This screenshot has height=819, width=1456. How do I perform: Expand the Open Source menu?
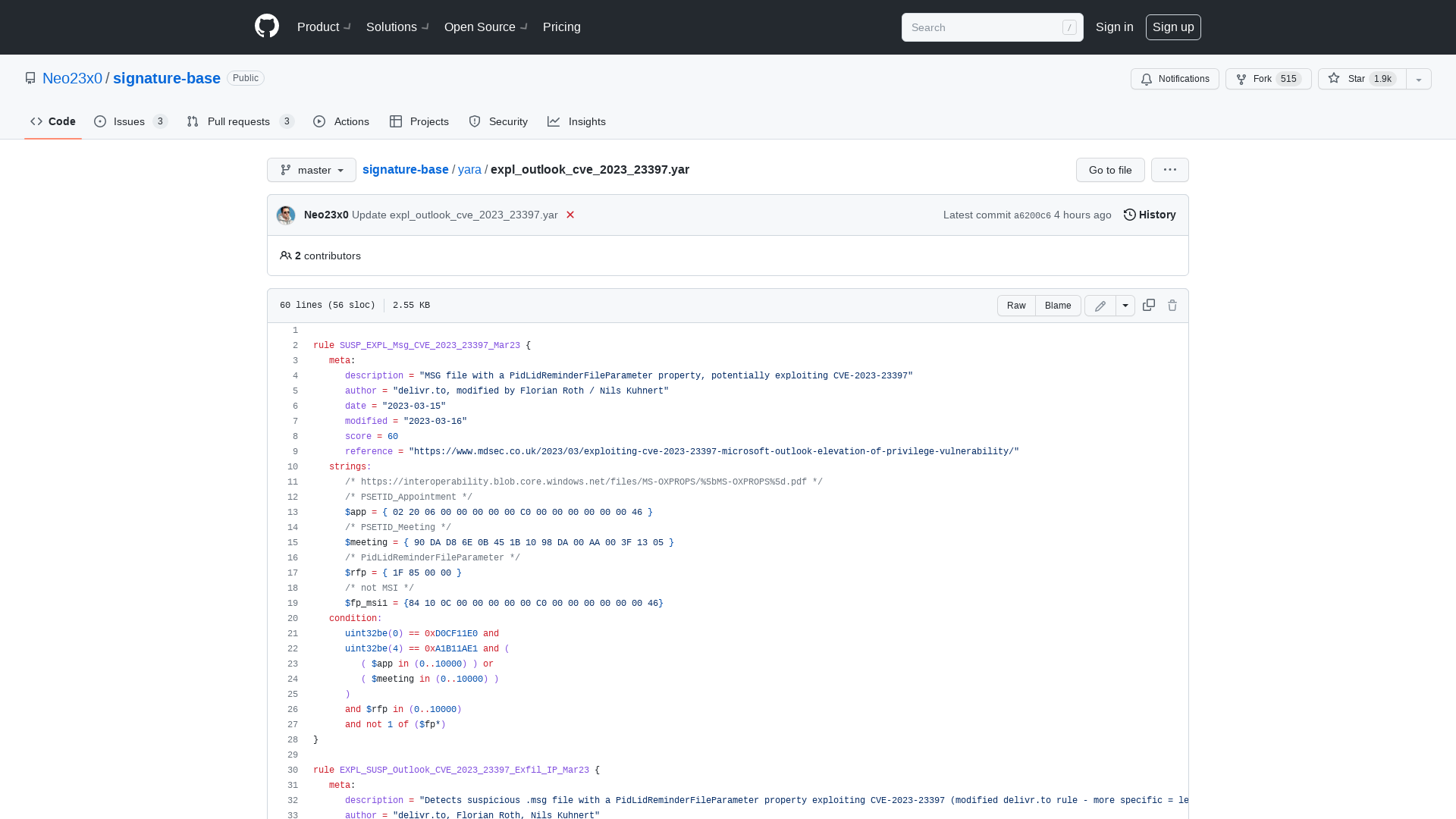[486, 27]
